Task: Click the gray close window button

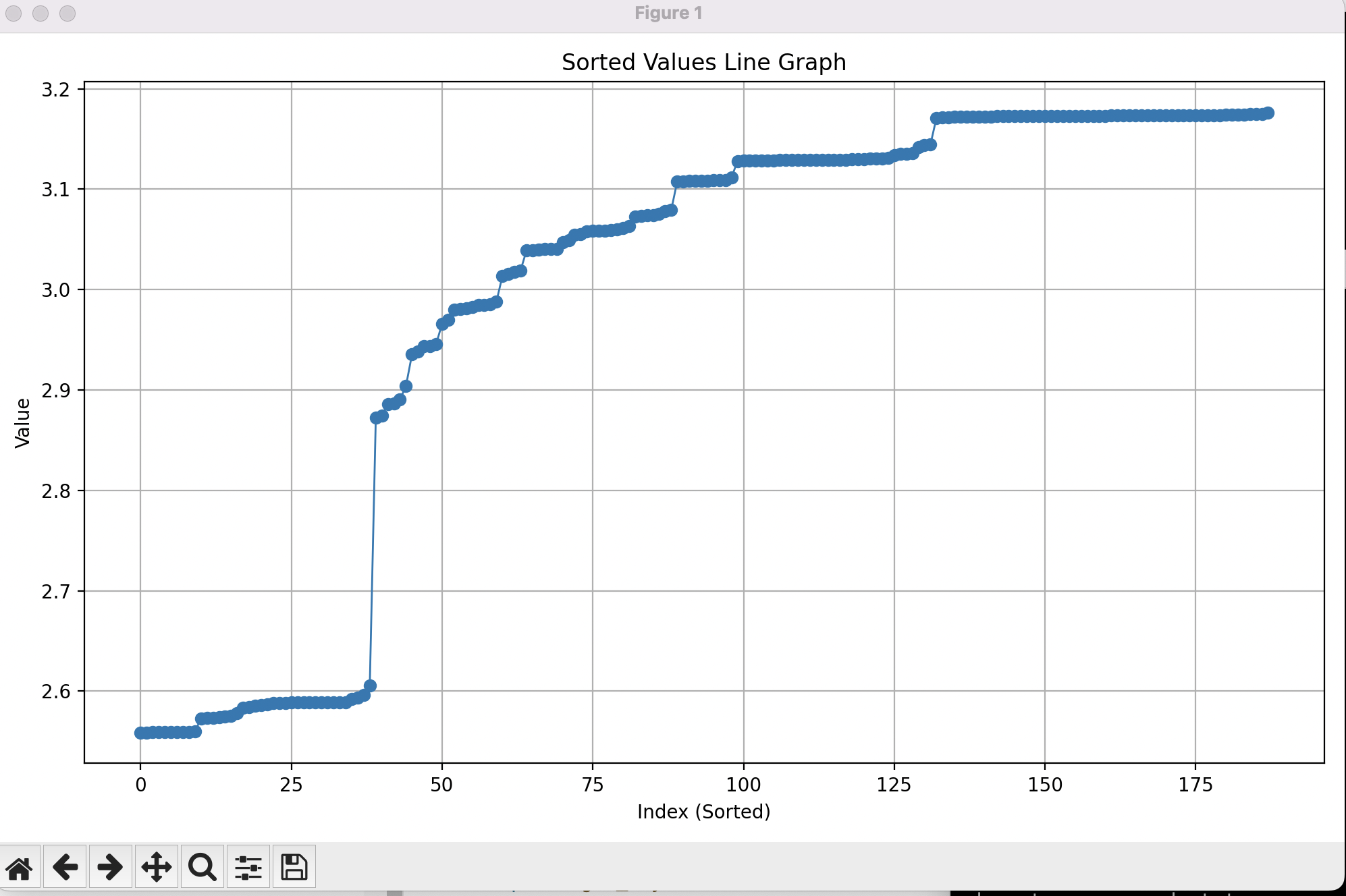Action: (x=14, y=13)
